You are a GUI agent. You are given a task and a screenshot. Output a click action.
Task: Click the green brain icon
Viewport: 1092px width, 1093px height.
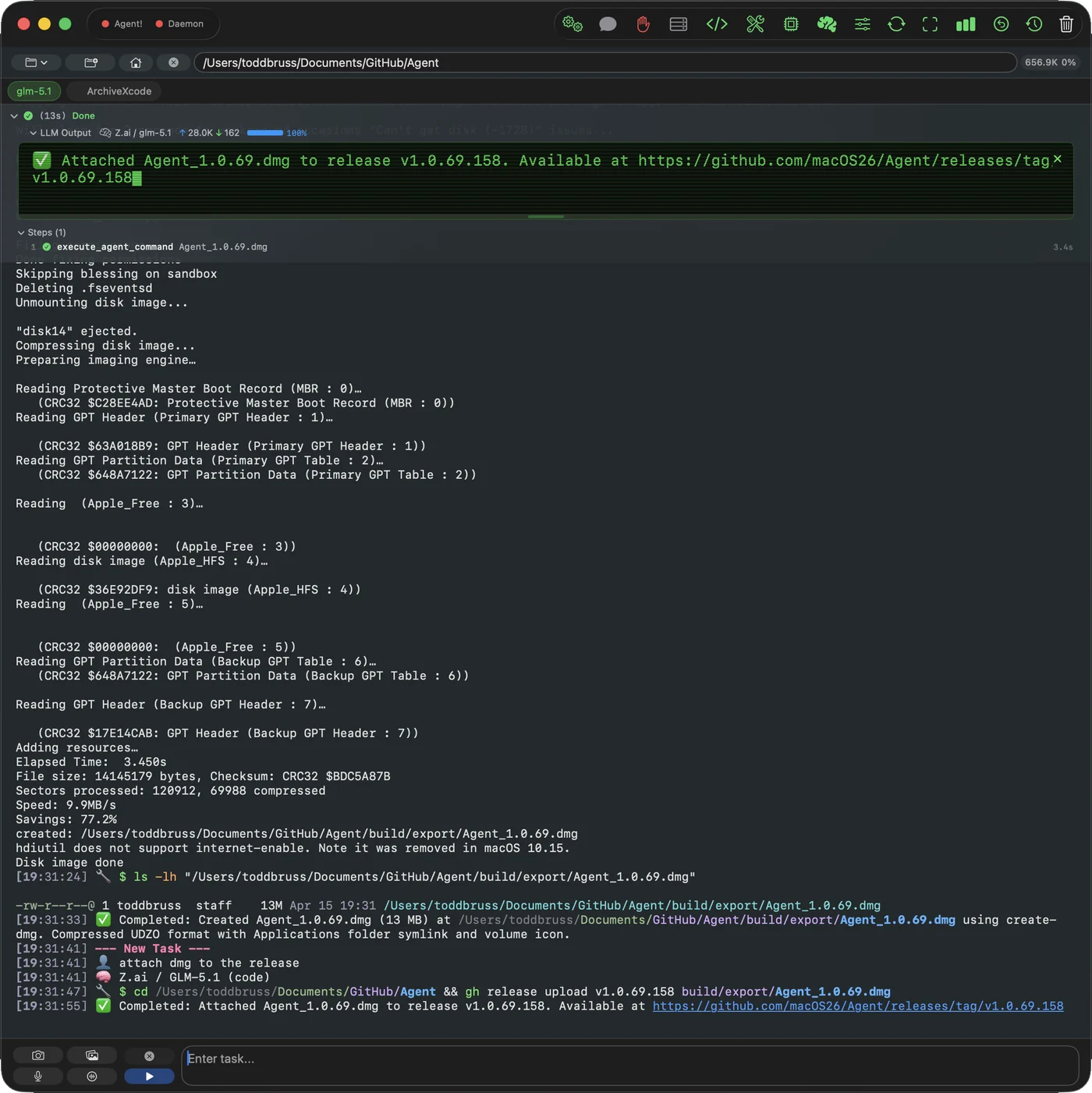[x=827, y=24]
